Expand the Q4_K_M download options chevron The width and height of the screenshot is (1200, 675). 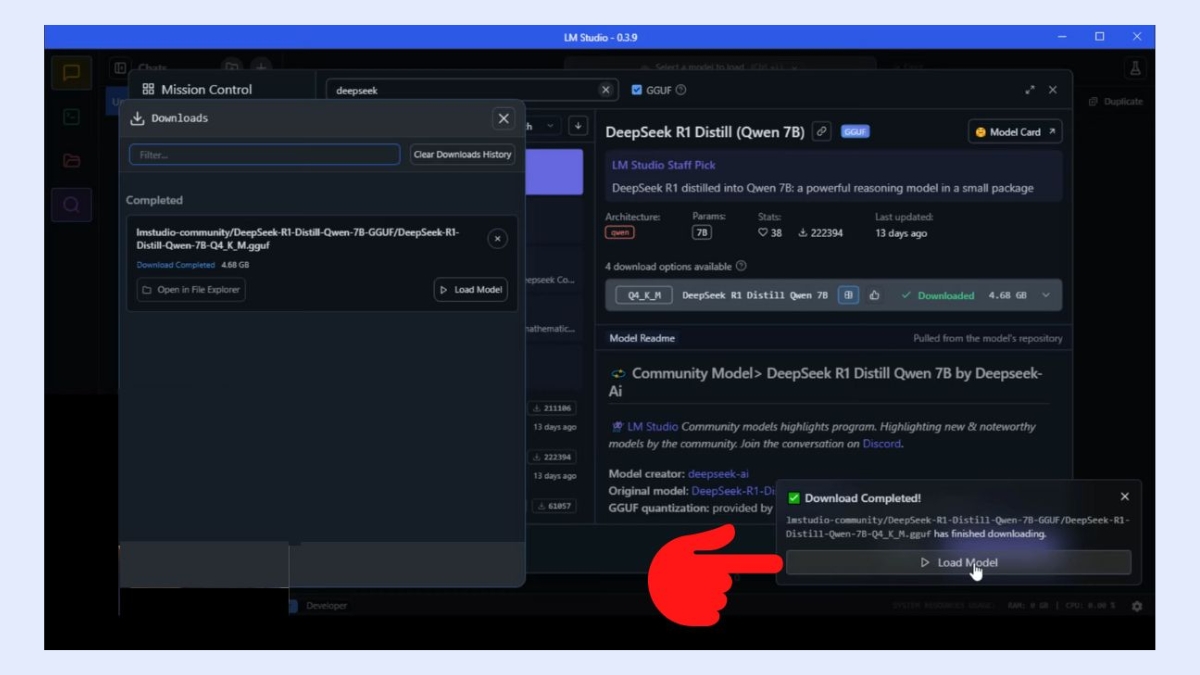[1045, 295]
